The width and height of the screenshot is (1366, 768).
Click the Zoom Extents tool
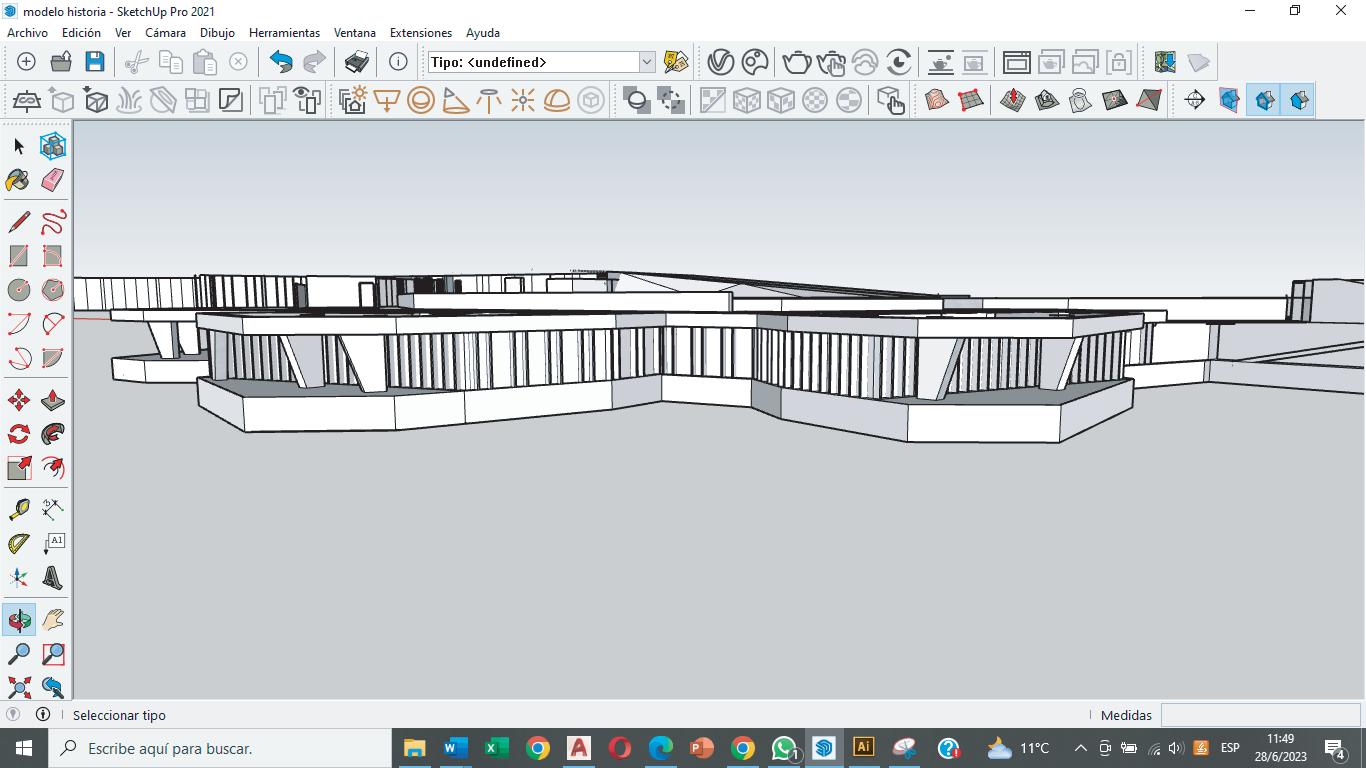coord(18,688)
